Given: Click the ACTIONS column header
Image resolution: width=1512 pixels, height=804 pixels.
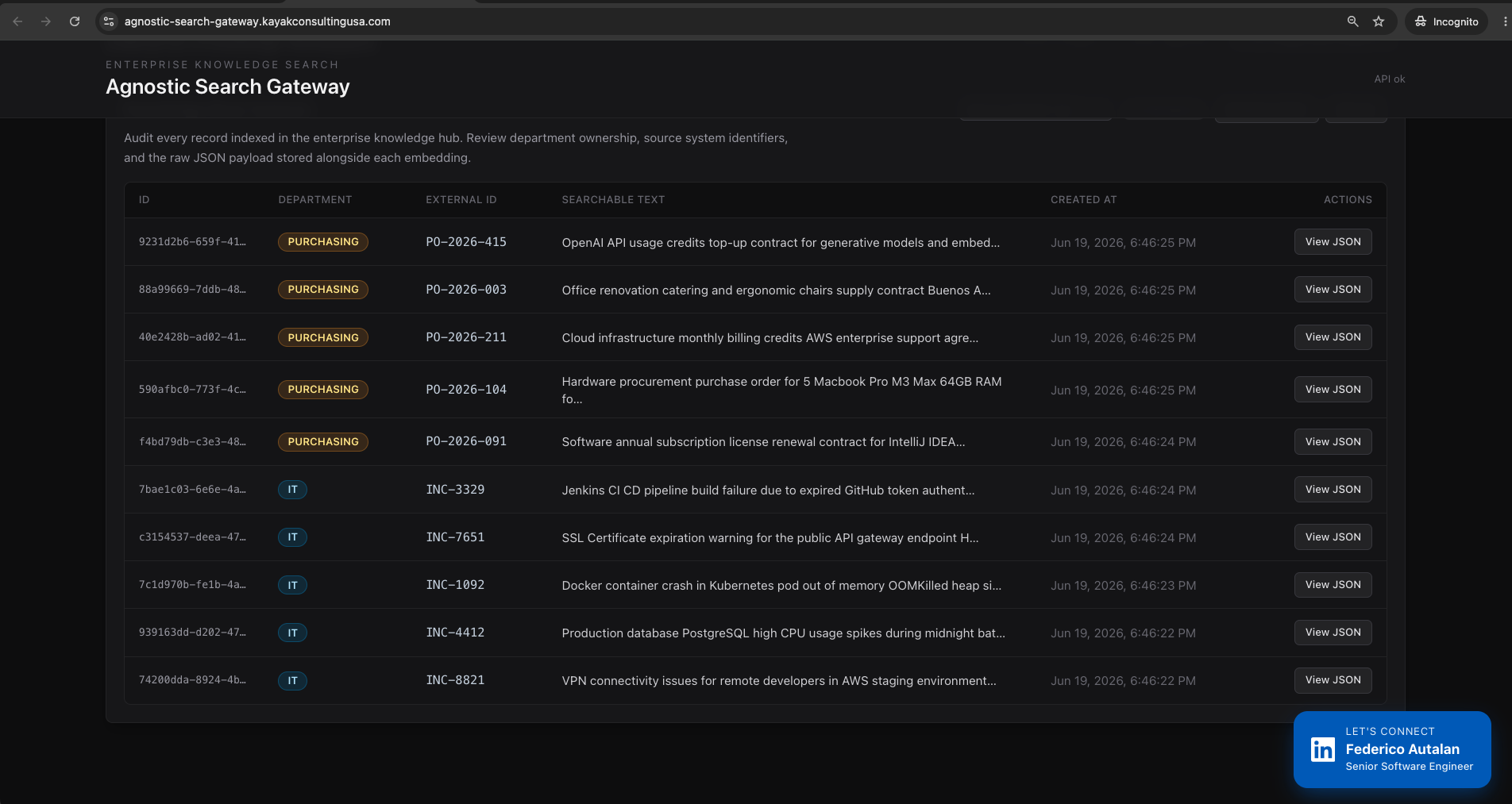Looking at the screenshot, I should pyautogui.click(x=1348, y=200).
